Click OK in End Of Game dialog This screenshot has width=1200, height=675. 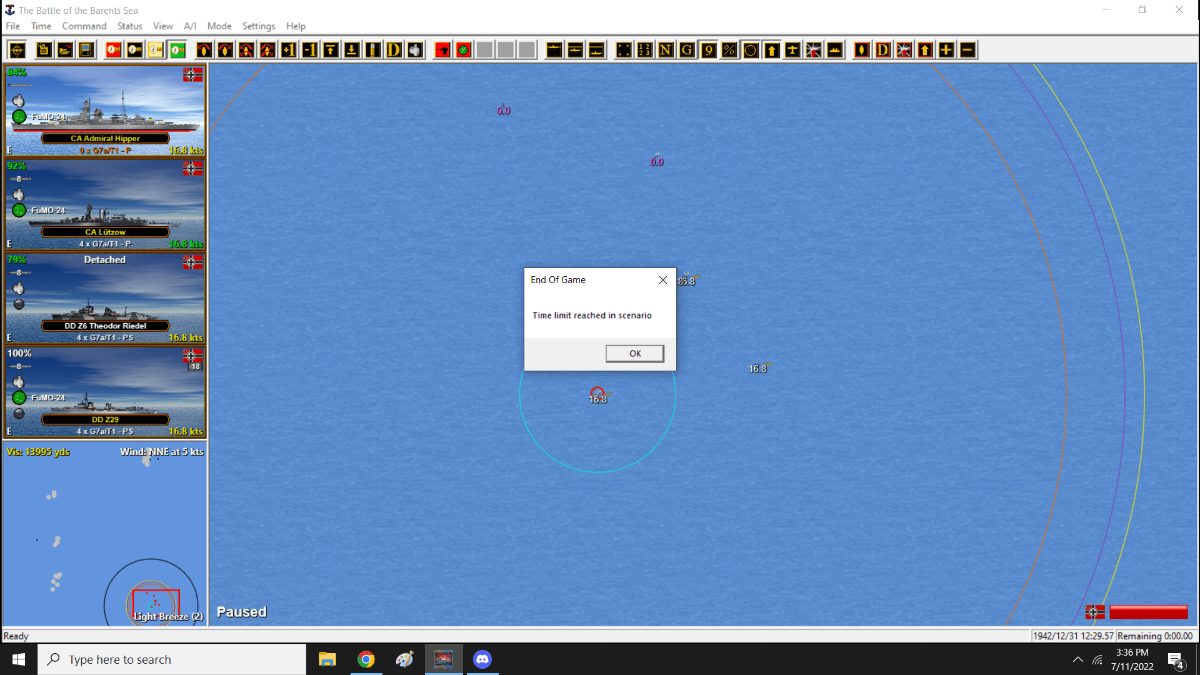[x=635, y=353]
